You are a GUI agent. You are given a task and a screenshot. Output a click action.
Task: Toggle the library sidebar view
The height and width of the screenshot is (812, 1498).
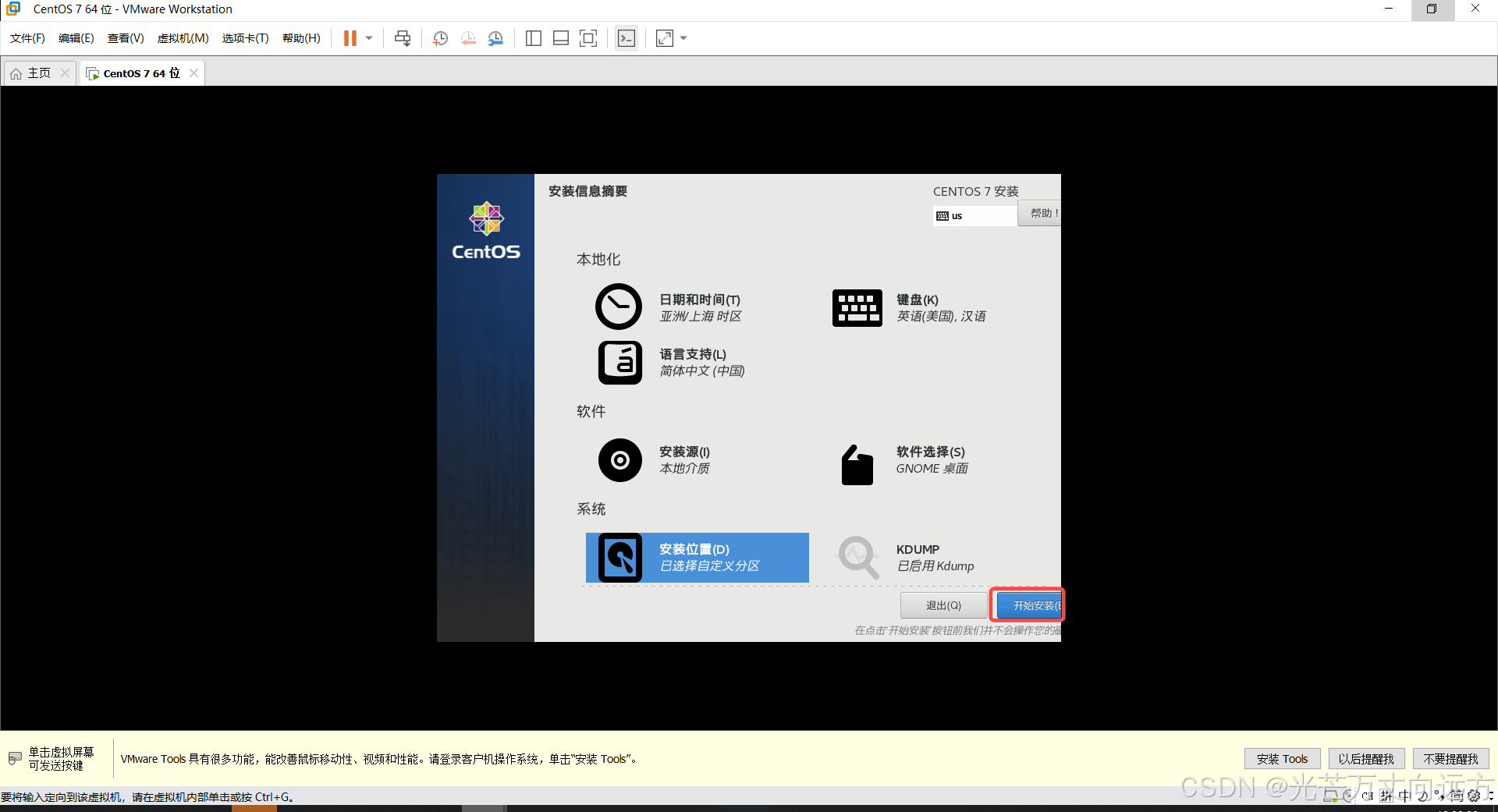click(x=534, y=38)
